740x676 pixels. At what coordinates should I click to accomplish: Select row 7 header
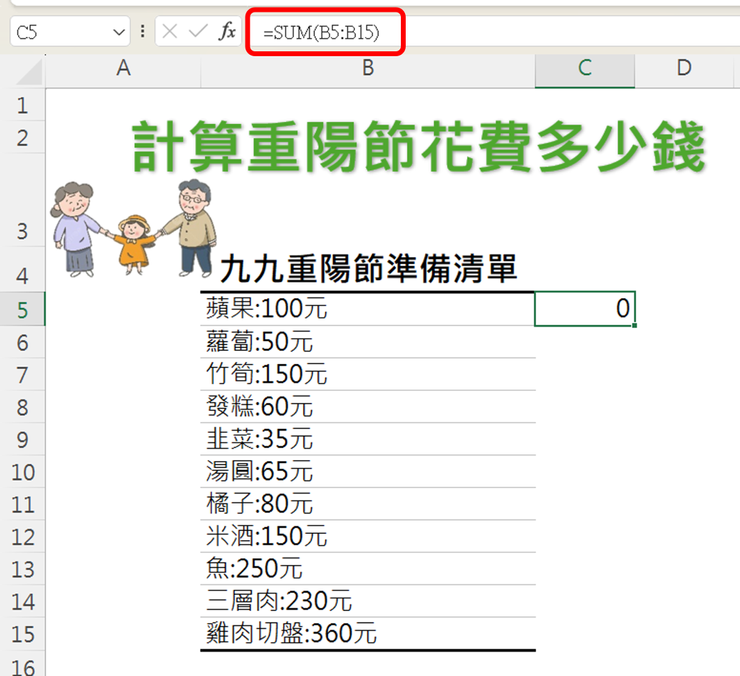(x=22, y=375)
